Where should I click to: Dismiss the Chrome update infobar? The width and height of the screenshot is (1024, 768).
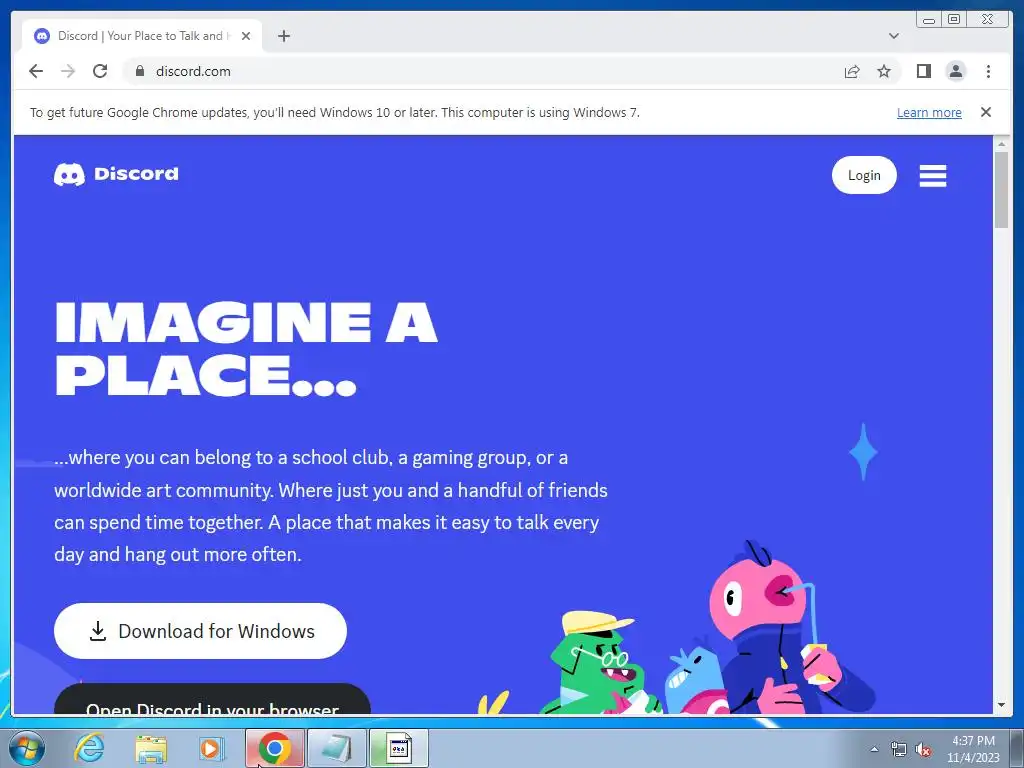point(985,112)
